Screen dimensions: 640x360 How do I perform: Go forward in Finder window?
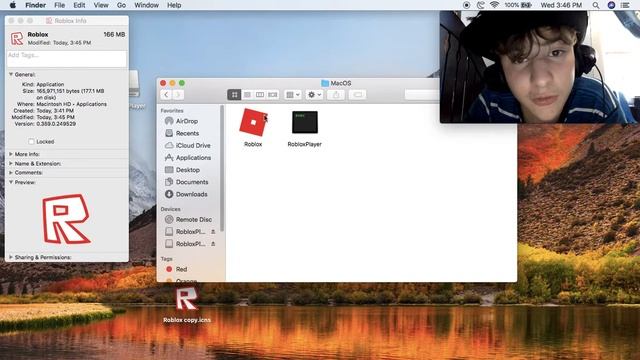click(178, 95)
